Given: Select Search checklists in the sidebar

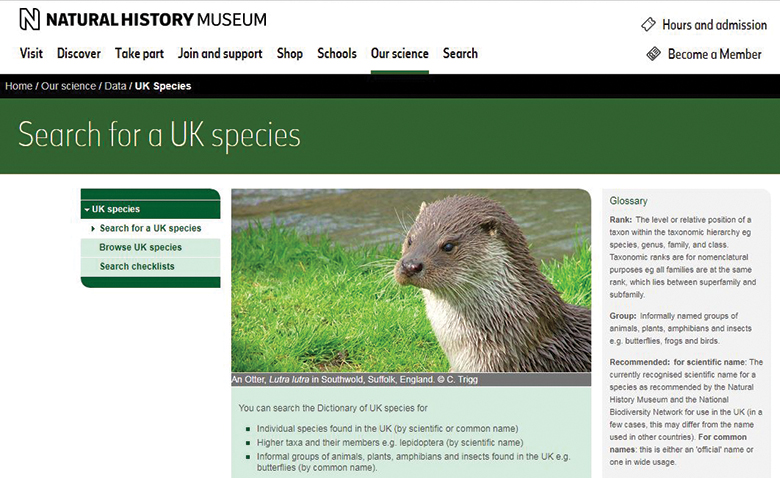Looking at the screenshot, I should point(137,266).
